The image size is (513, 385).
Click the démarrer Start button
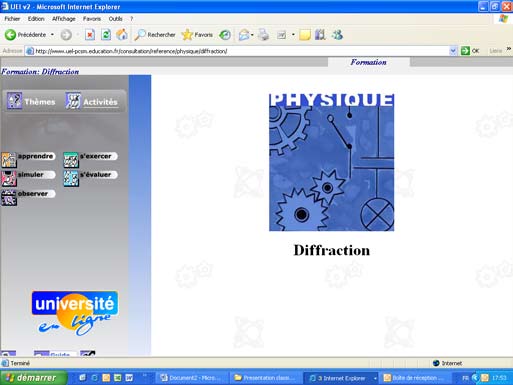(33, 378)
